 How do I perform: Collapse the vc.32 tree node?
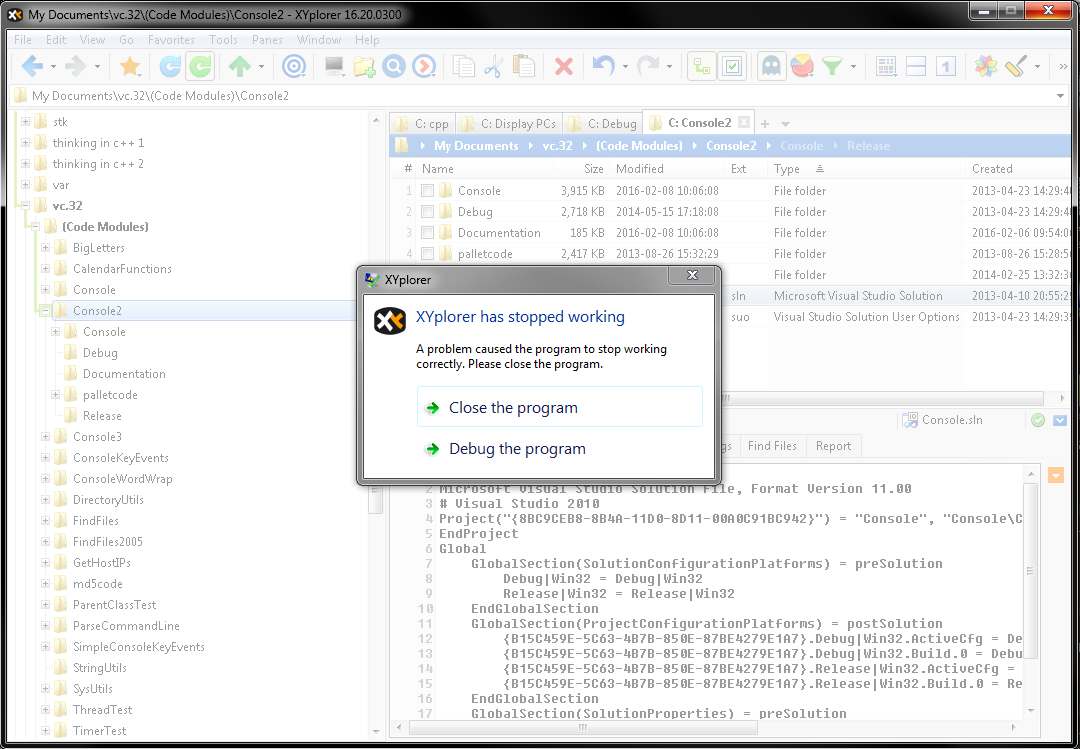click(x=25, y=206)
